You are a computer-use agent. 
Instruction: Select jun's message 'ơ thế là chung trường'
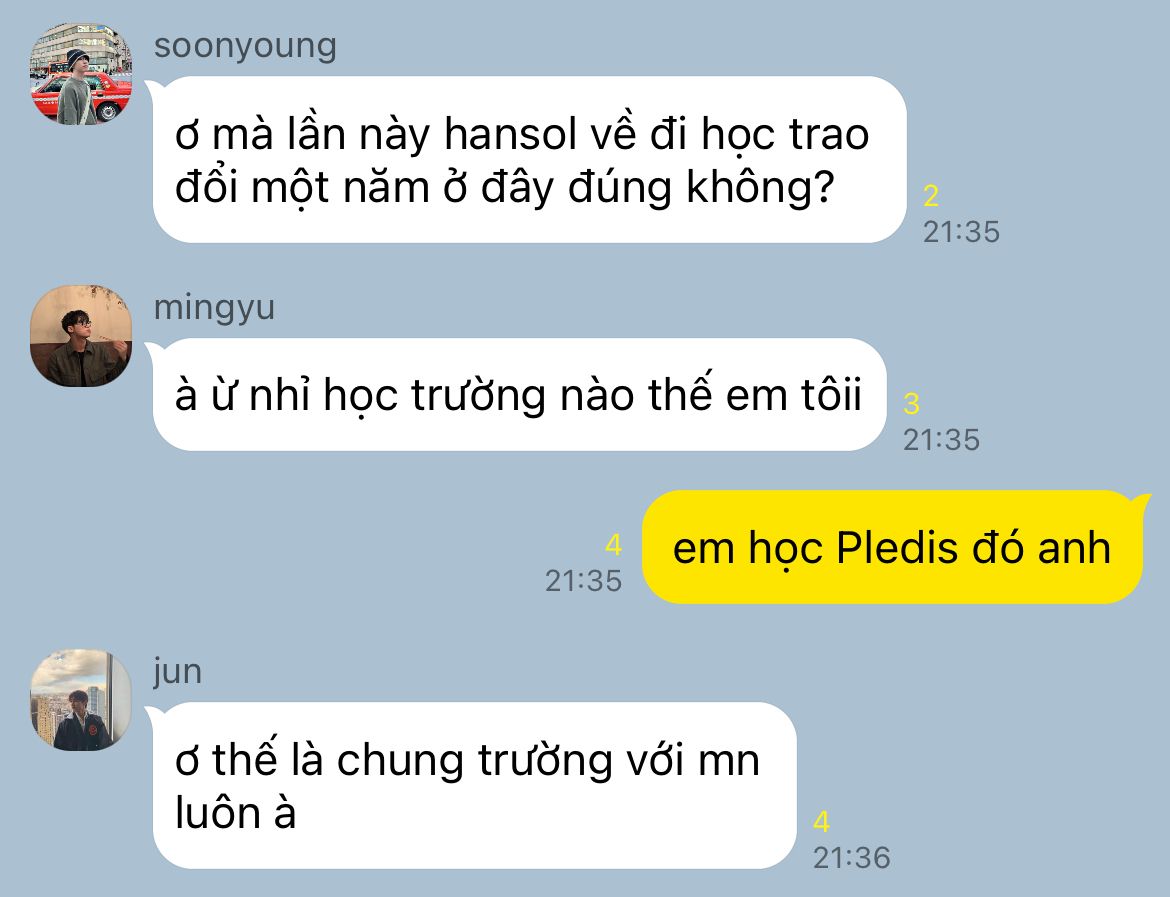point(475,785)
